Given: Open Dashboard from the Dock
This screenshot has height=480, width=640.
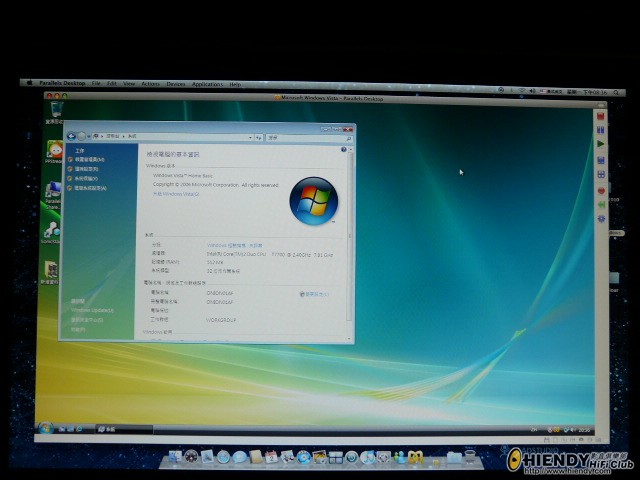Looking at the screenshot, I should click(x=191, y=456).
